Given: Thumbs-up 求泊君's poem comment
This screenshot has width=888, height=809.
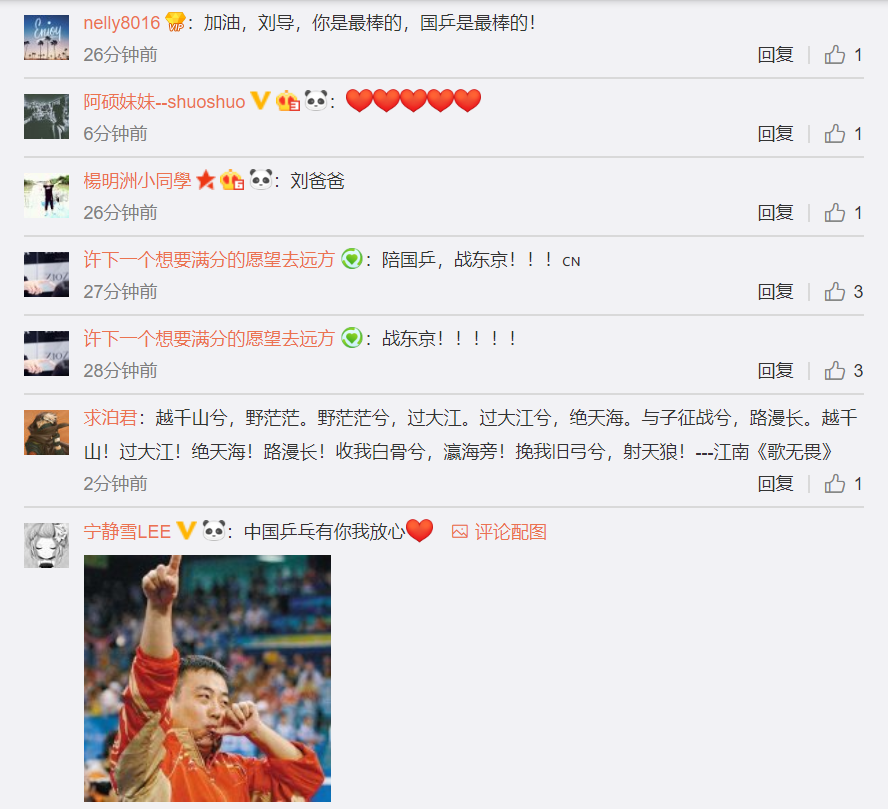Looking at the screenshot, I should coord(835,484).
